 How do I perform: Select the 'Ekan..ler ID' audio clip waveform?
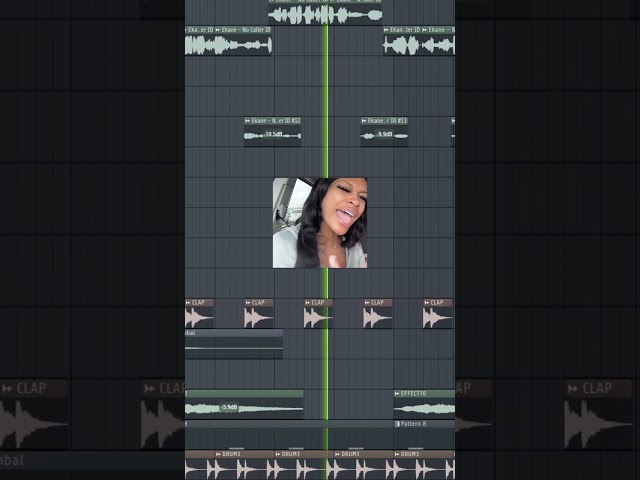coord(402,44)
